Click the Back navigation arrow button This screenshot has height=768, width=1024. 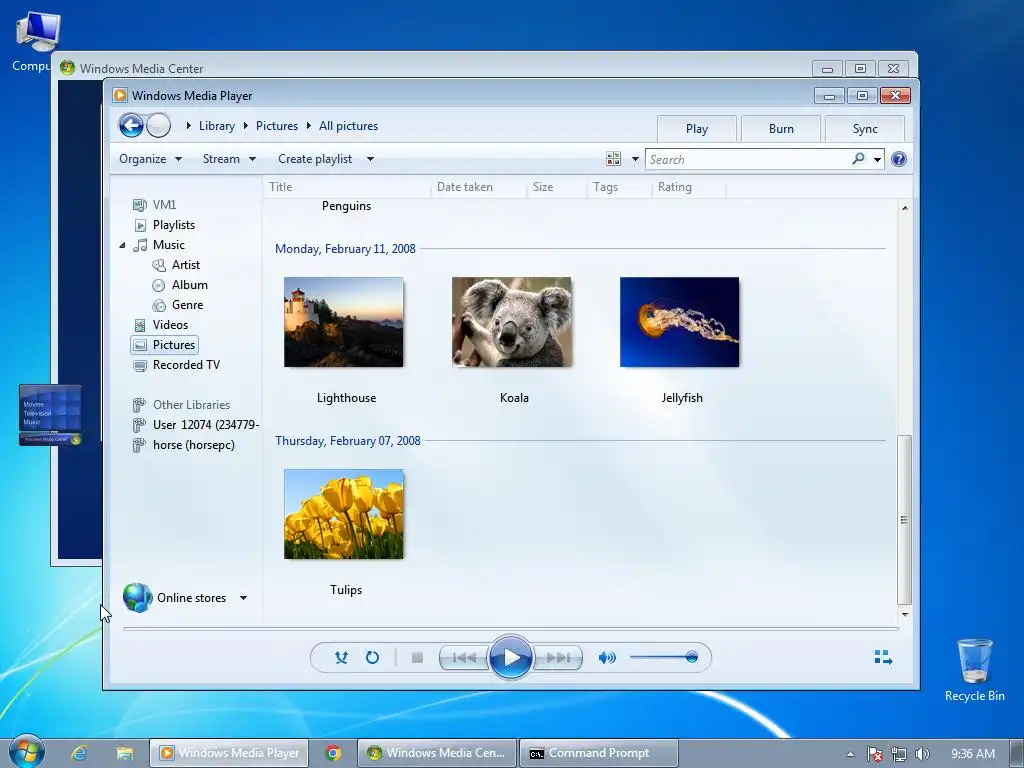pos(131,125)
